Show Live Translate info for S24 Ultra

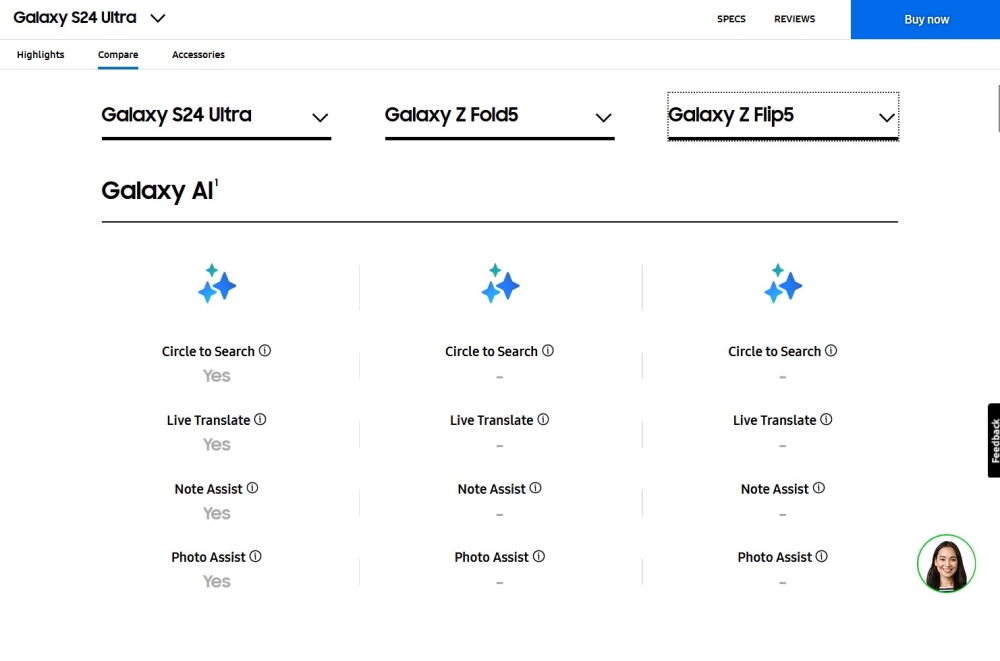pyautogui.click(x=260, y=420)
